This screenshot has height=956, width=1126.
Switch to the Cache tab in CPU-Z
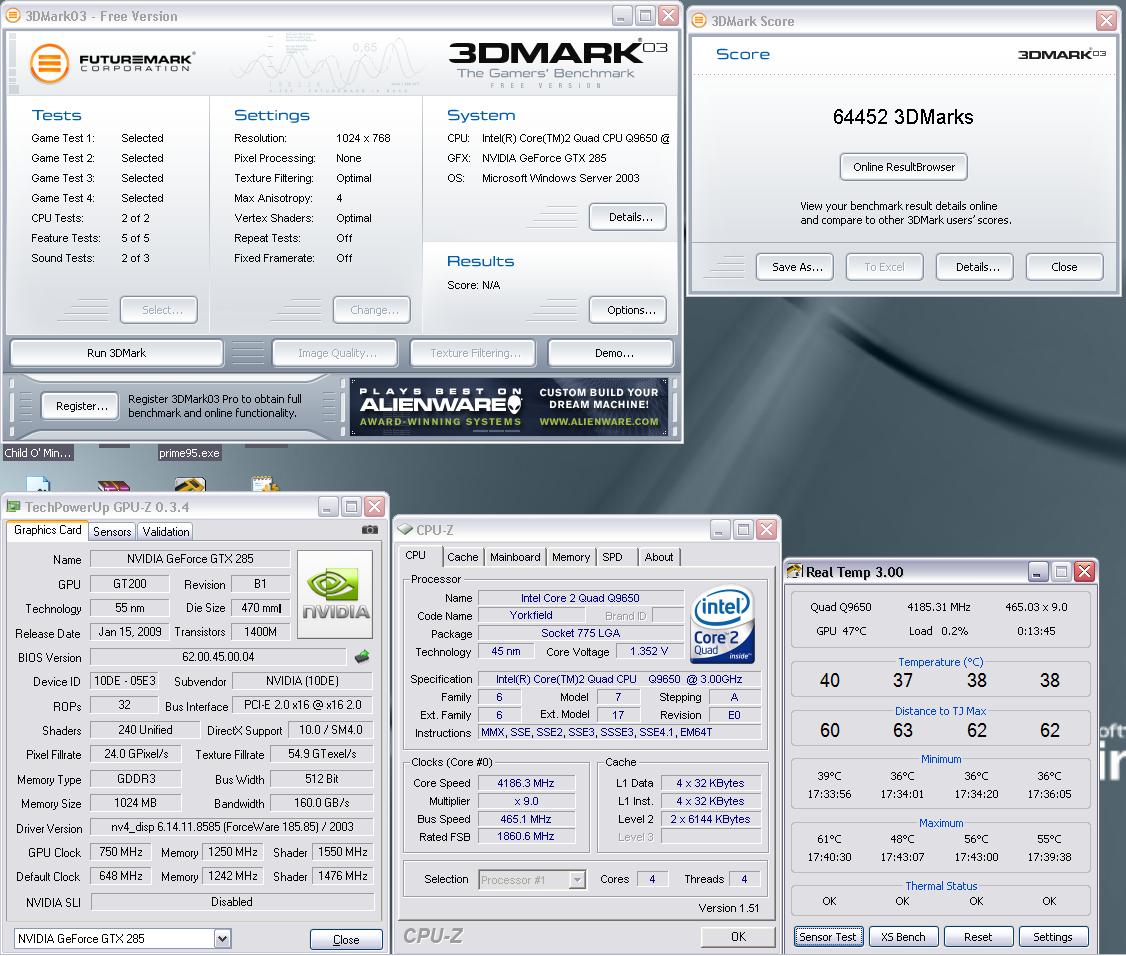pyautogui.click(x=462, y=557)
